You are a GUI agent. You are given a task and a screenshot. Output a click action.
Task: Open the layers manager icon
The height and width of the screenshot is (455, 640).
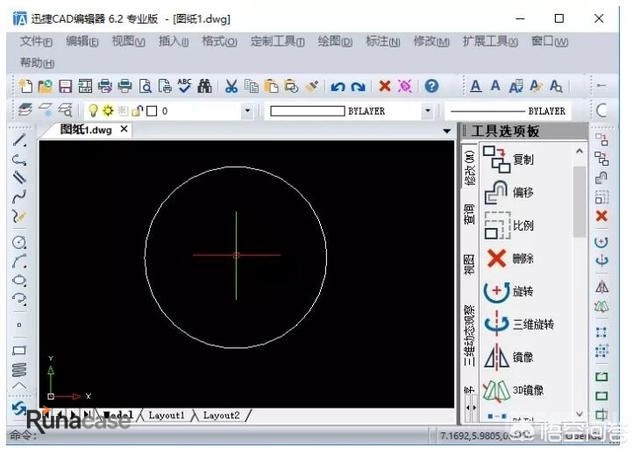25,110
